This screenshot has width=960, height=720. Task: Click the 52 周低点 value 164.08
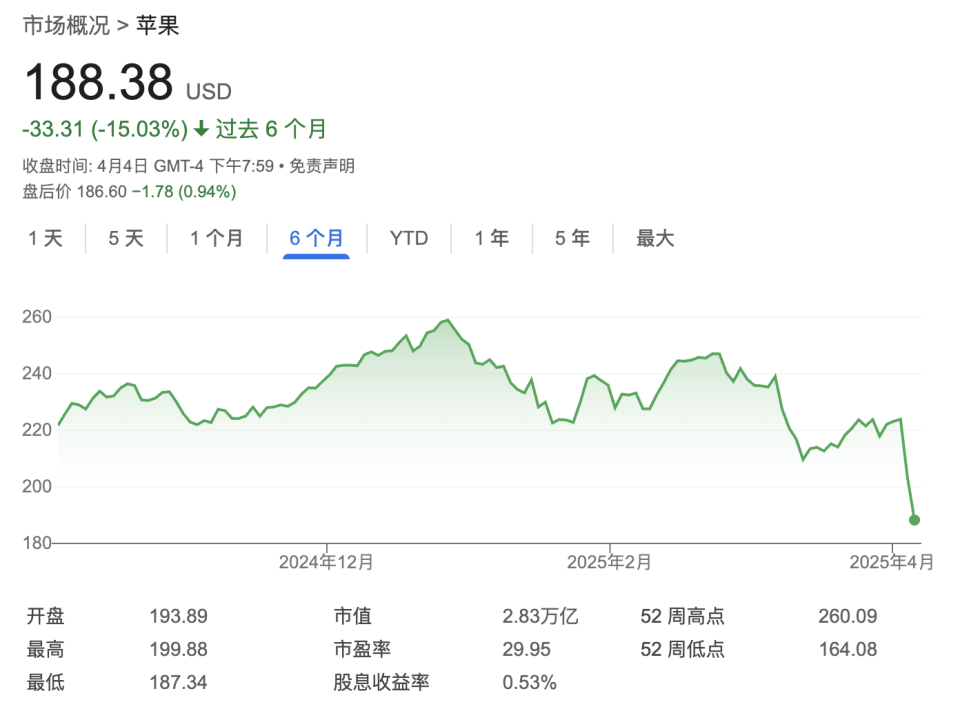tap(848, 649)
